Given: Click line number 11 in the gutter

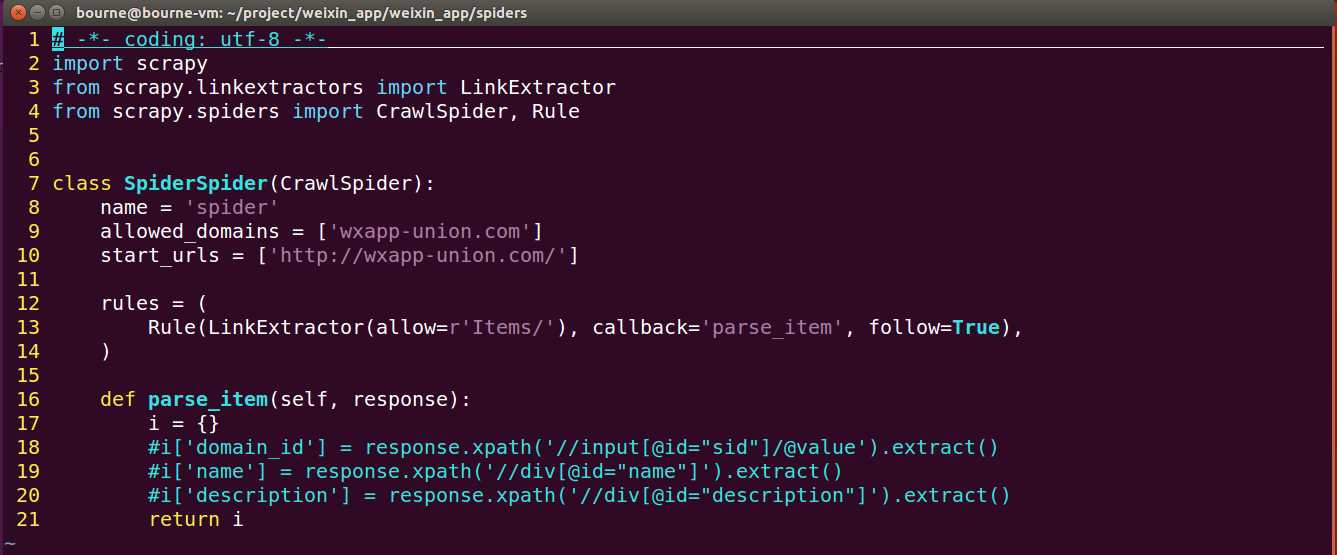Looking at the screenshot, I should [28, 279].
